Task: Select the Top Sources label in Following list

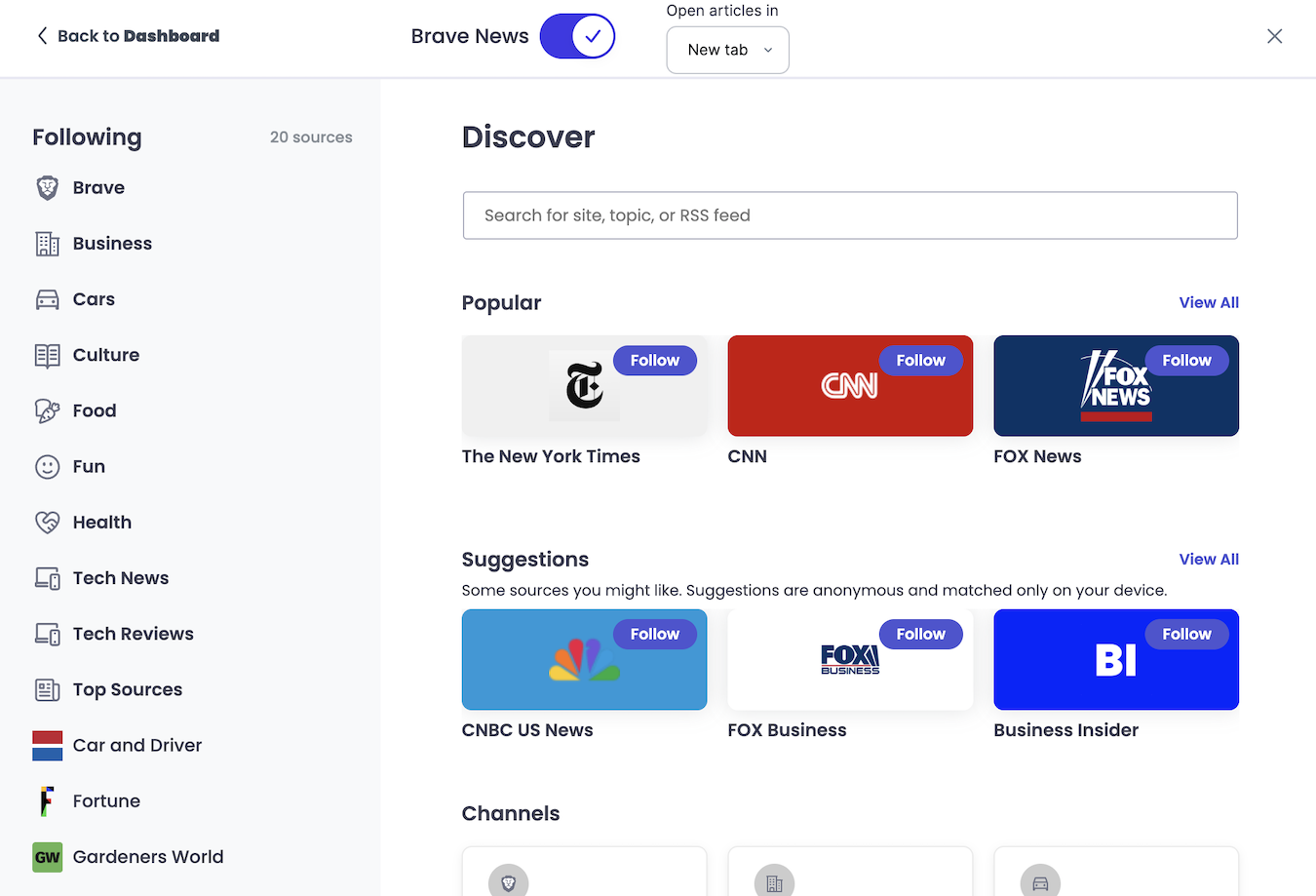Action: click(x=128, y=689)
